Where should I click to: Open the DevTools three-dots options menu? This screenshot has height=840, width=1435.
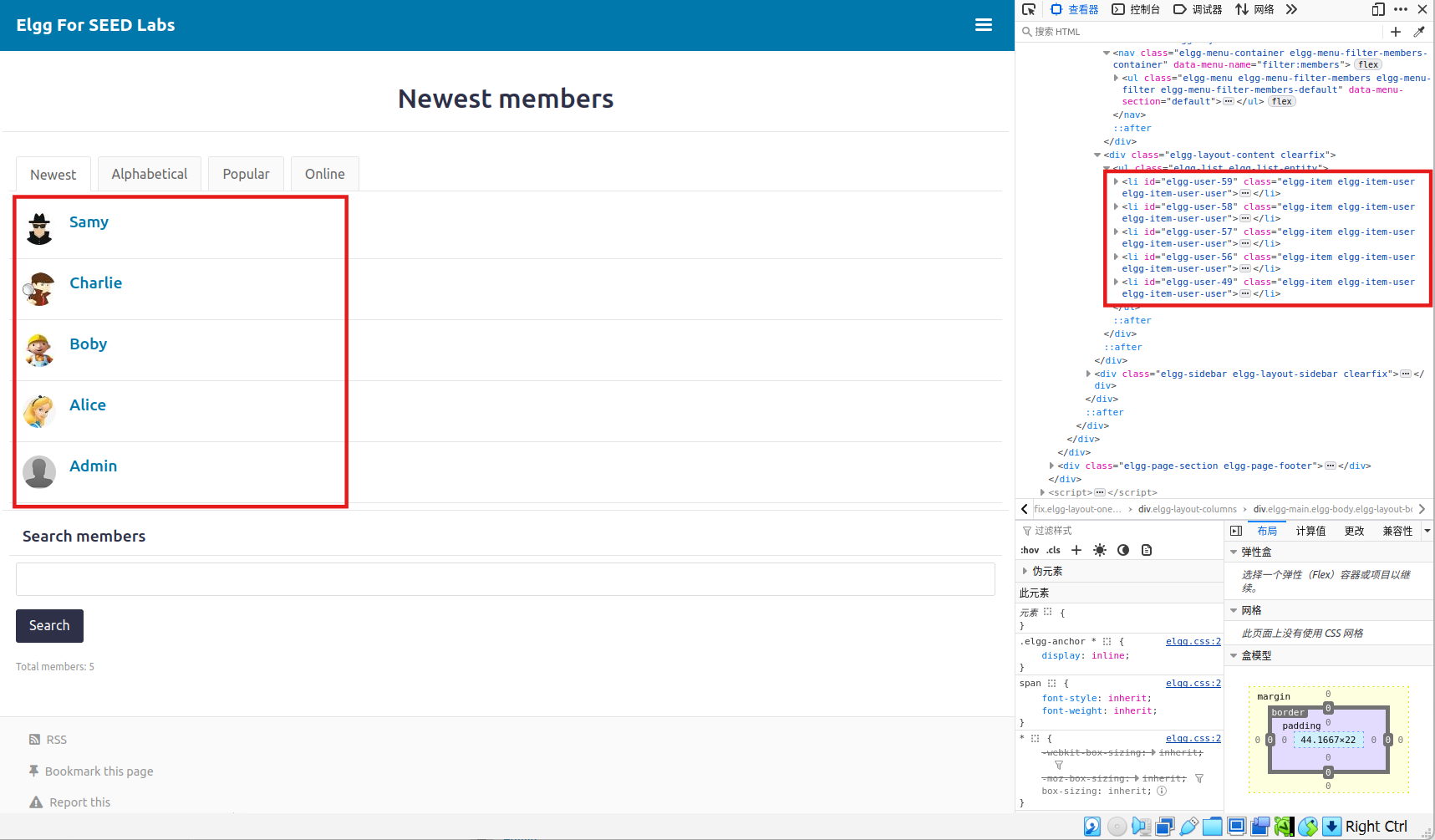pyautogui.click(x=1401, y=9)
